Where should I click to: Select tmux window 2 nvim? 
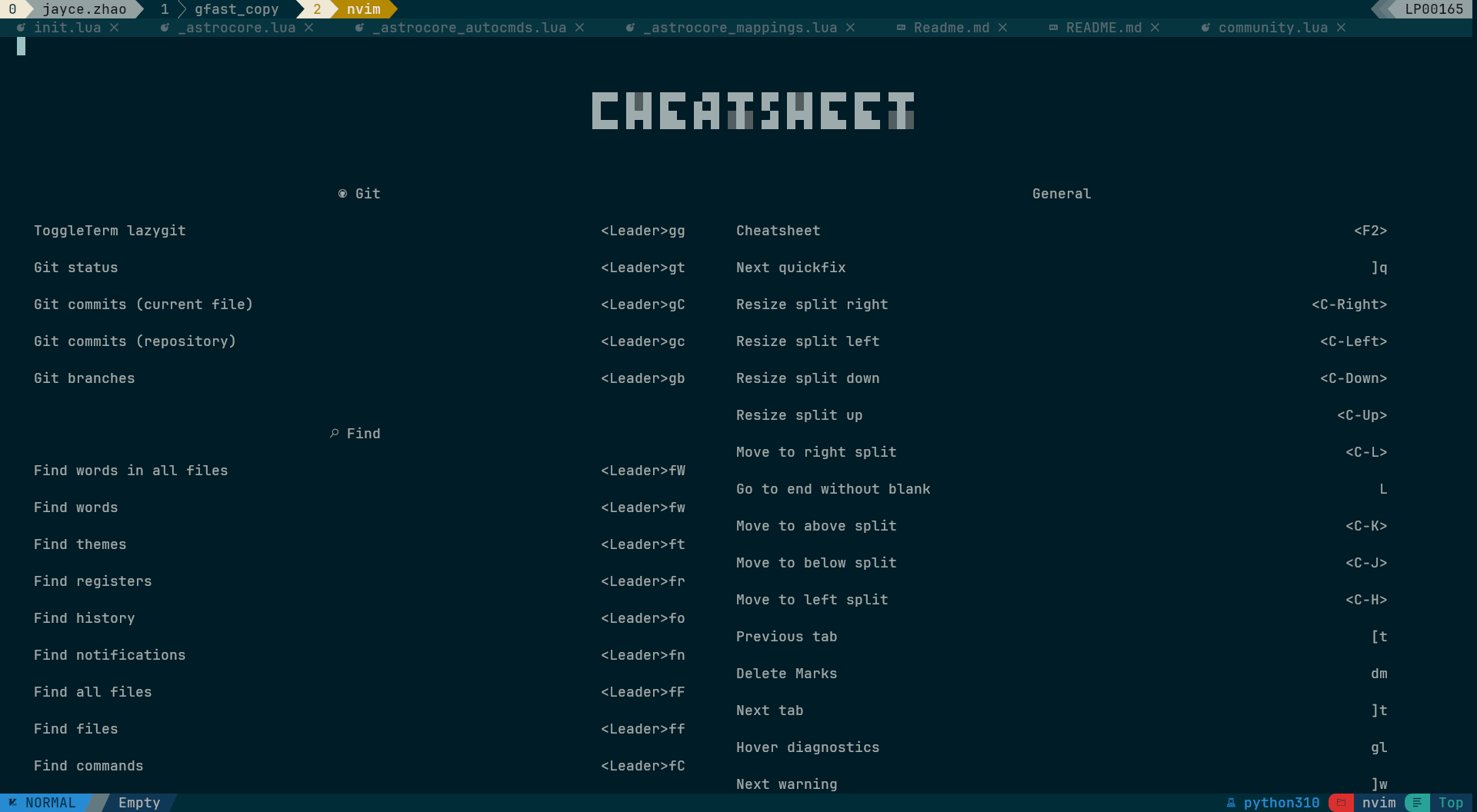348,9
